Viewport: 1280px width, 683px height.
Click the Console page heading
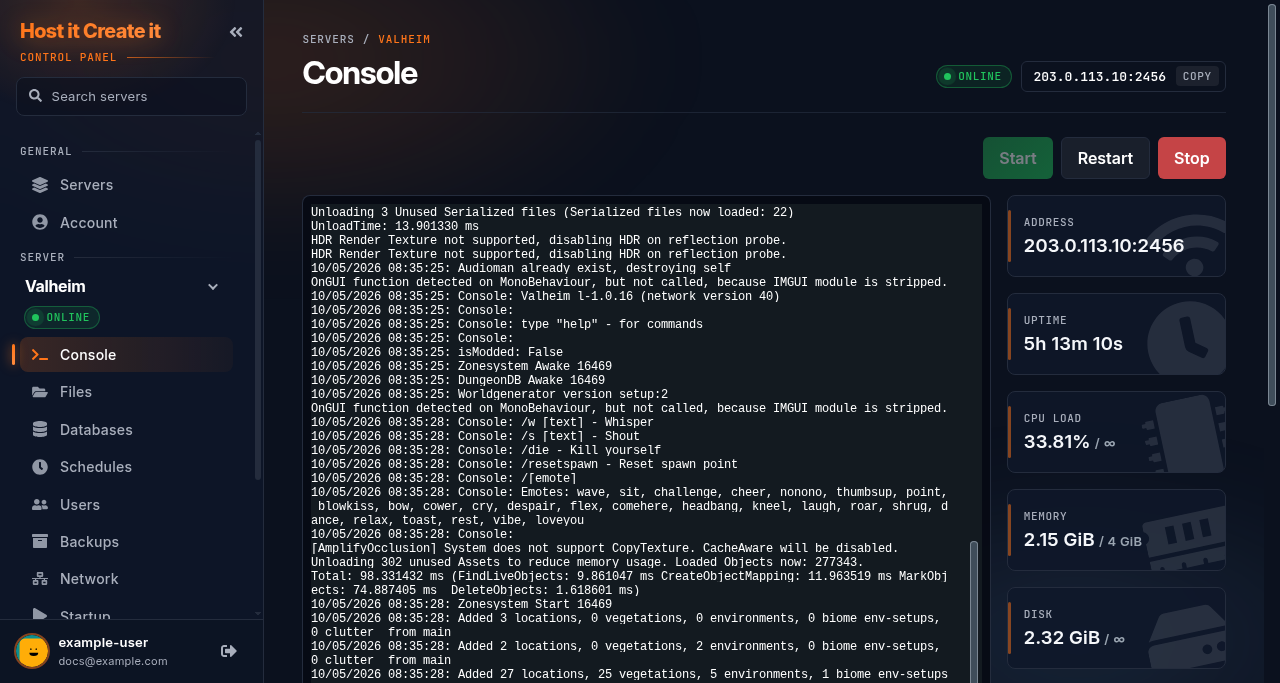click(360, 73)
